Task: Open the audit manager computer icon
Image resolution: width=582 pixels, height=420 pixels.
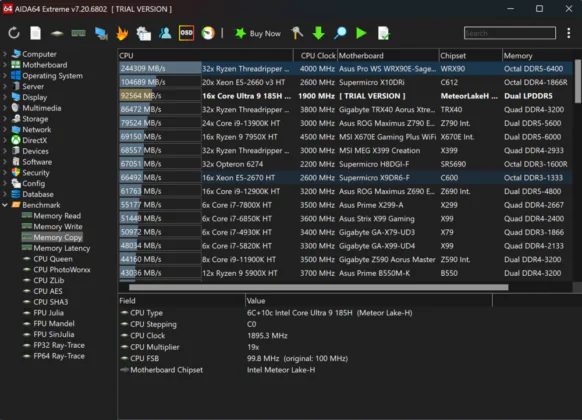Action: pos(144,33)
